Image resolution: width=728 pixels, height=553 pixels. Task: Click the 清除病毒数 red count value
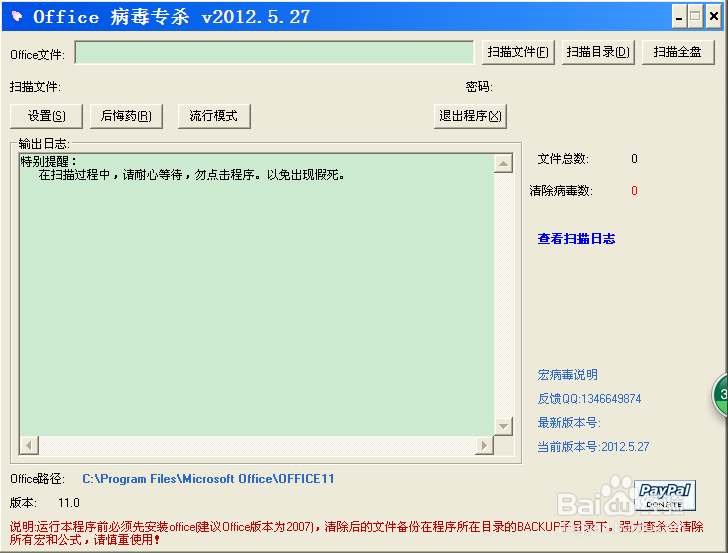click(x=634, y=191)
